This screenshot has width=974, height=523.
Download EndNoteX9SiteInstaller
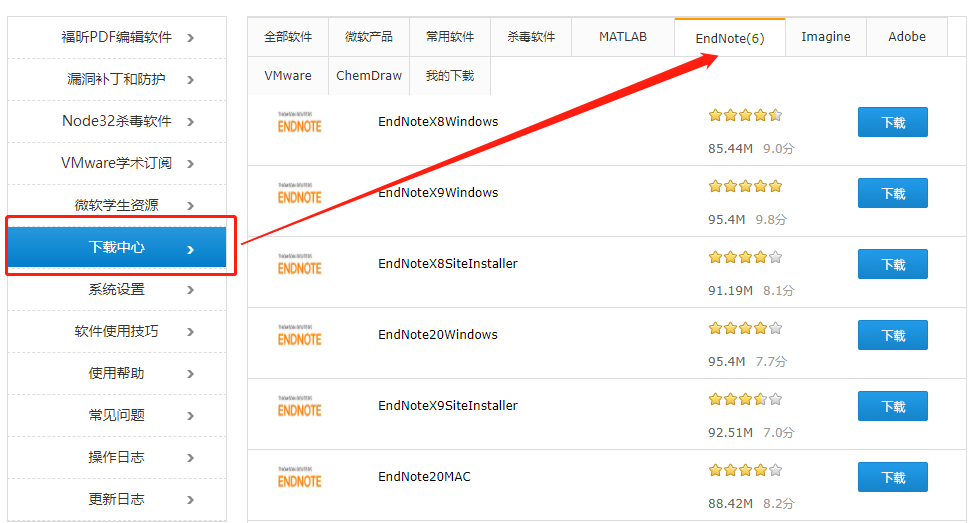pos(893,406)
